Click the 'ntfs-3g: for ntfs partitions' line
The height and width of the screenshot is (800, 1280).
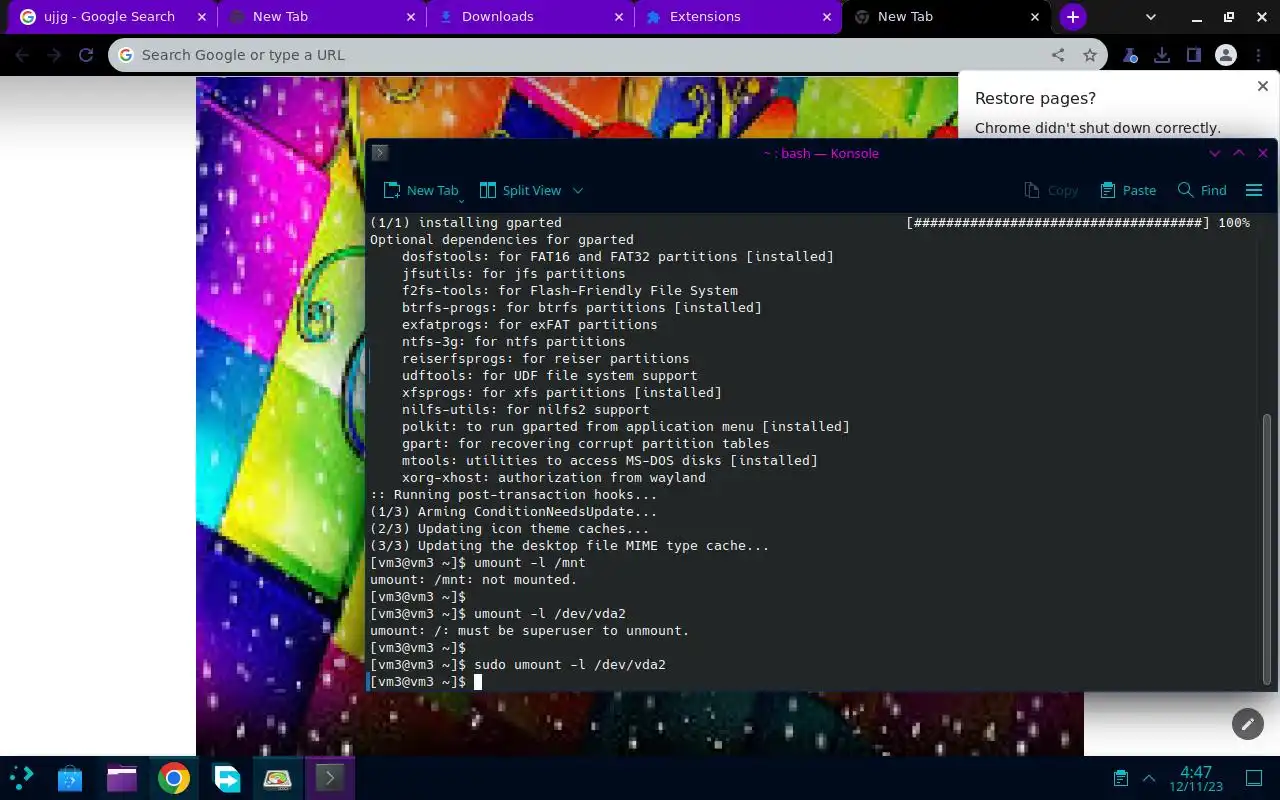click(514, 342)
